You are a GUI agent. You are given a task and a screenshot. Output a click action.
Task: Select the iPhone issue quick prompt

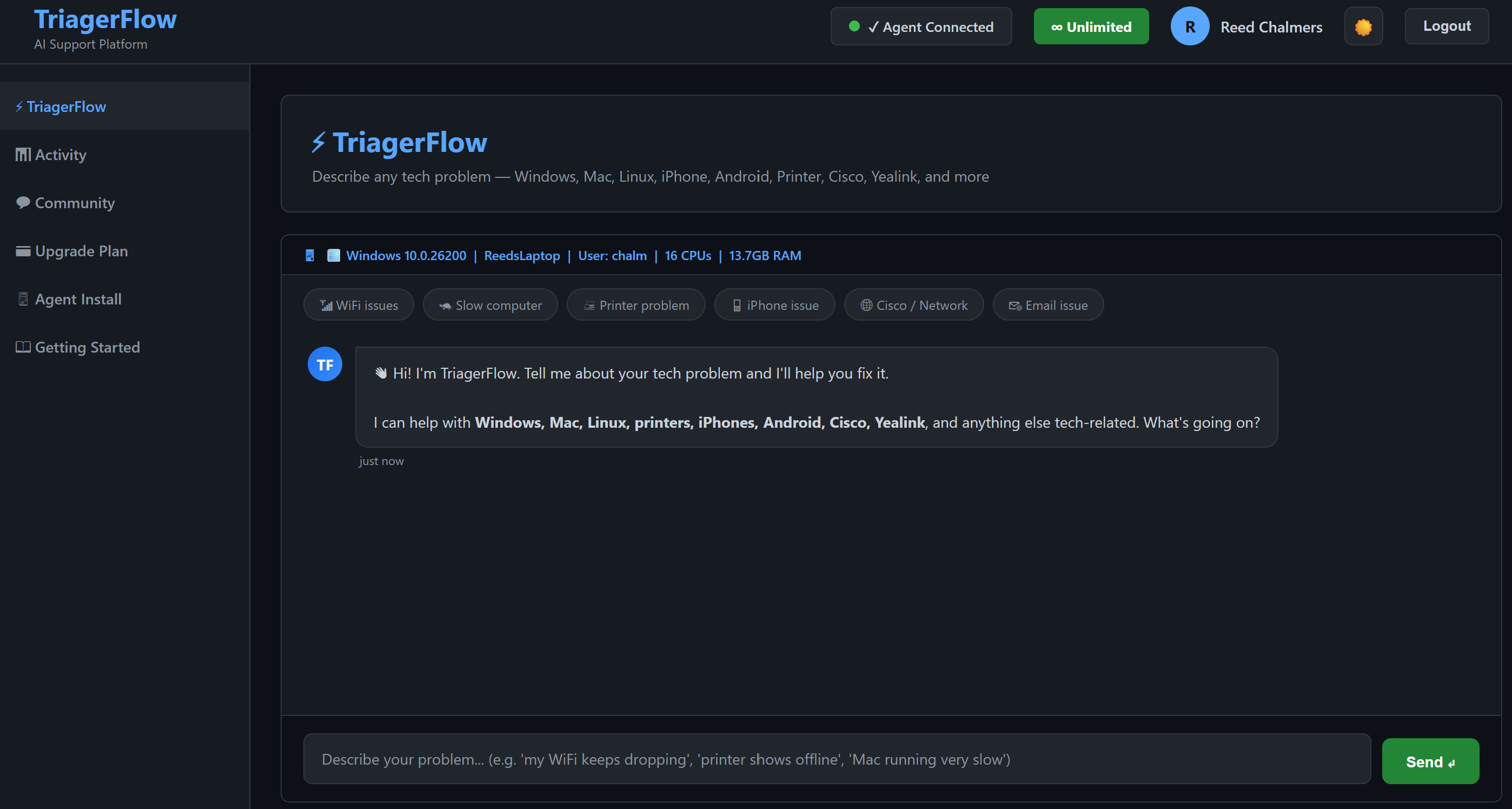tap(774, 304)
